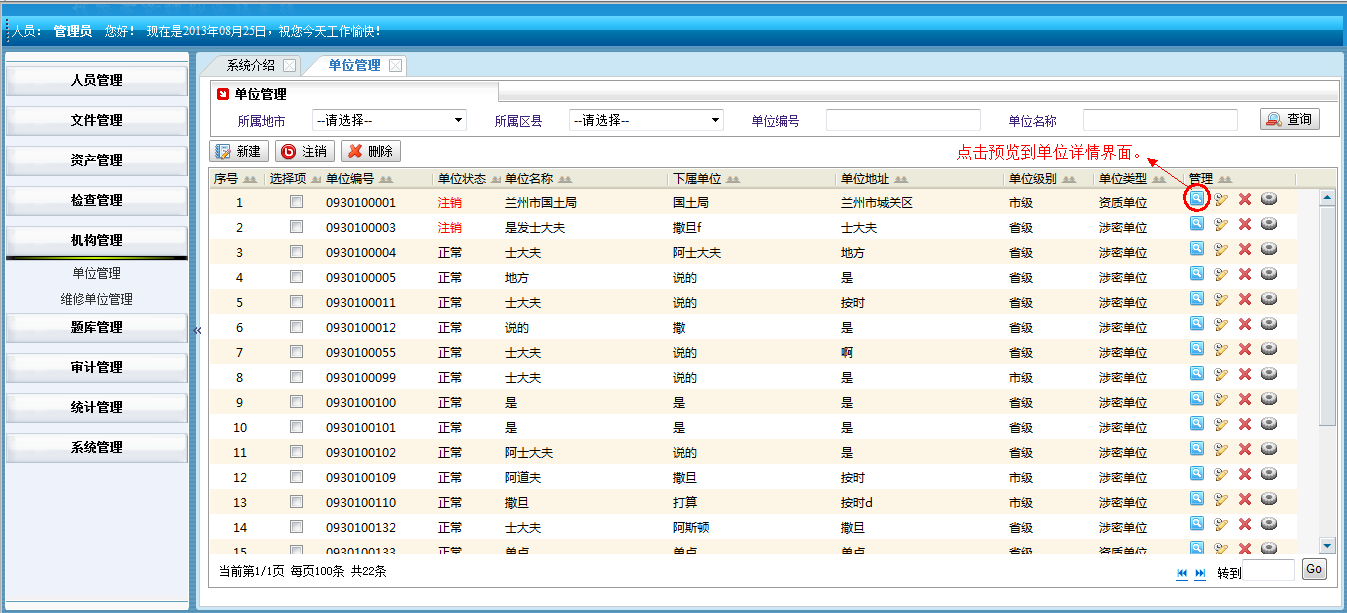The height and width of the screenshot is (613, 1347).
Task: Click the 新建 button
Action: (x=238, y=151)
